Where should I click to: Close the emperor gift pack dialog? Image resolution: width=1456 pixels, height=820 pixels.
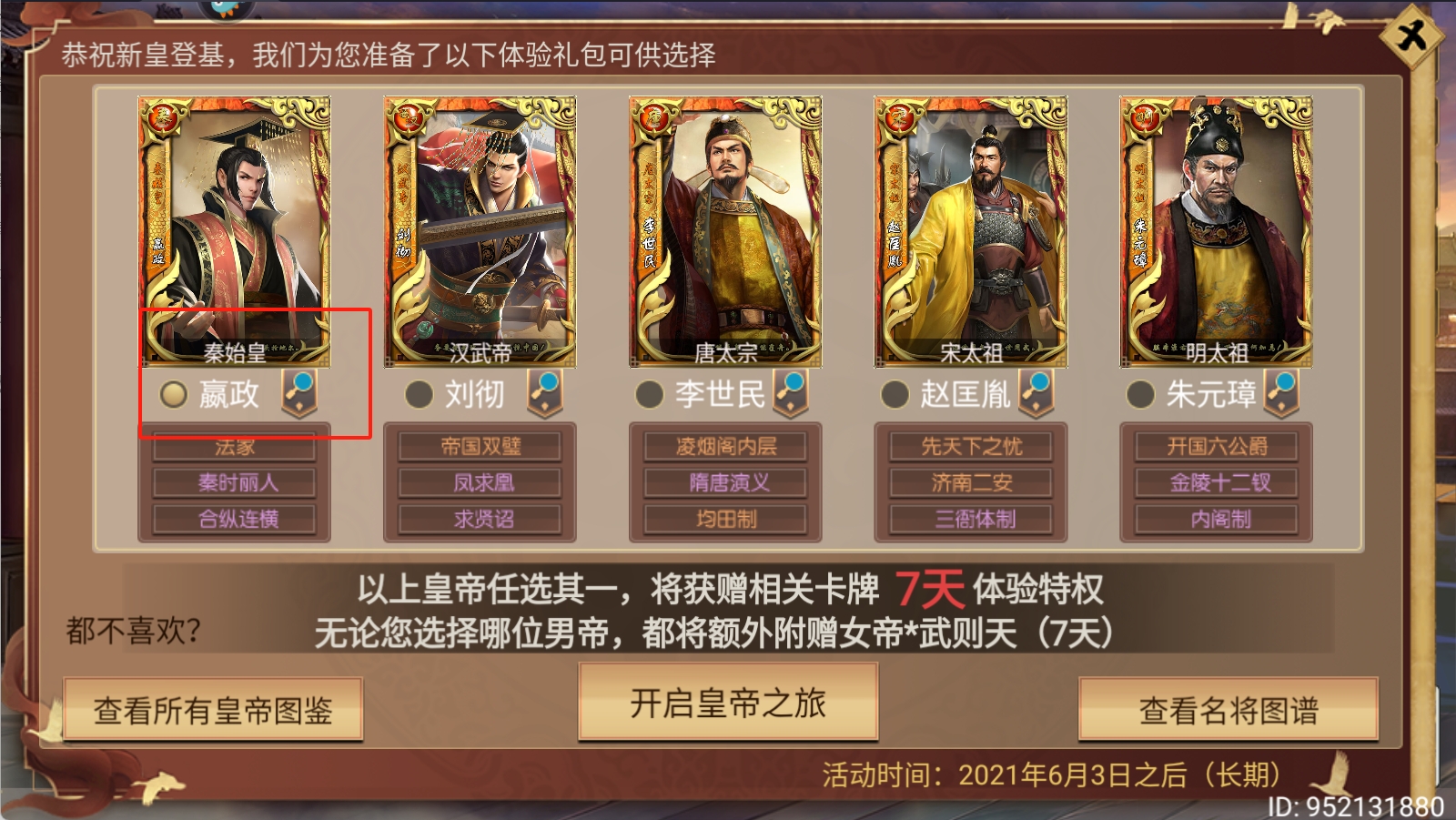[x=1411, y=36]
